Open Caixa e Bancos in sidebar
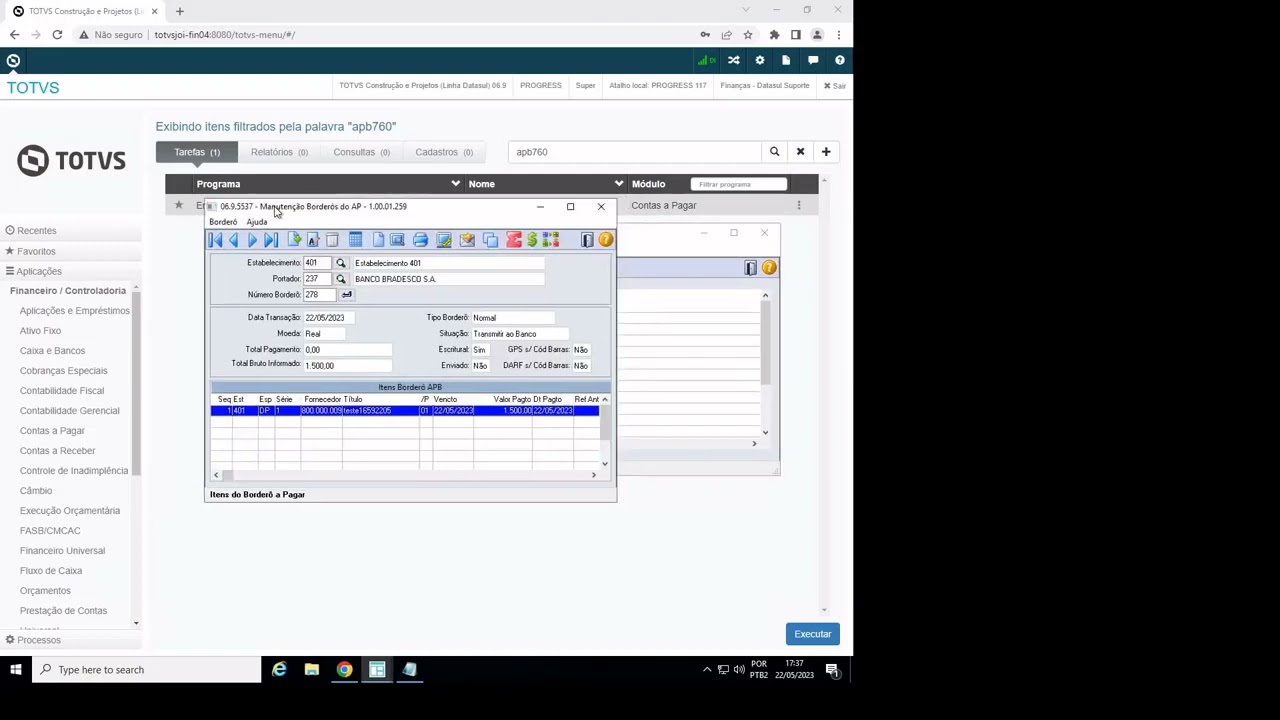This screenshot has height=720, width=1280. click(52, 351)
